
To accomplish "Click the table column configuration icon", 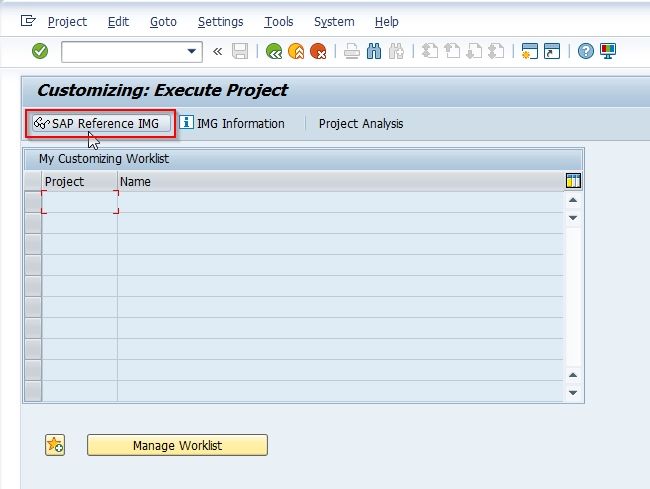I will [x=573, y=181].
